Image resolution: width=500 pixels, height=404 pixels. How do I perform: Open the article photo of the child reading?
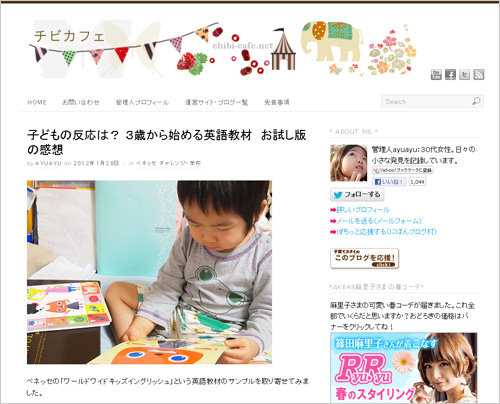(149, 272)
